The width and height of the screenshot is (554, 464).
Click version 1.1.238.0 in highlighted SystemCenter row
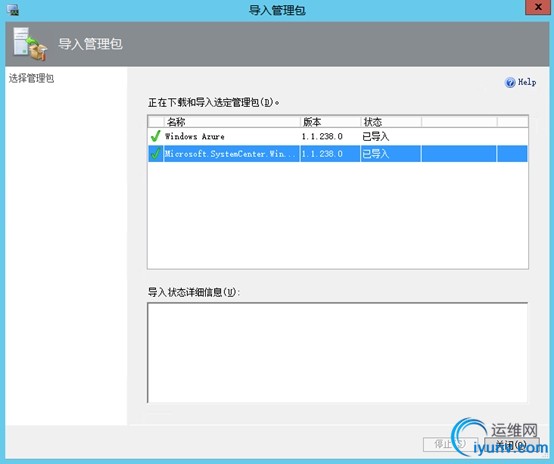click(322, 154)
